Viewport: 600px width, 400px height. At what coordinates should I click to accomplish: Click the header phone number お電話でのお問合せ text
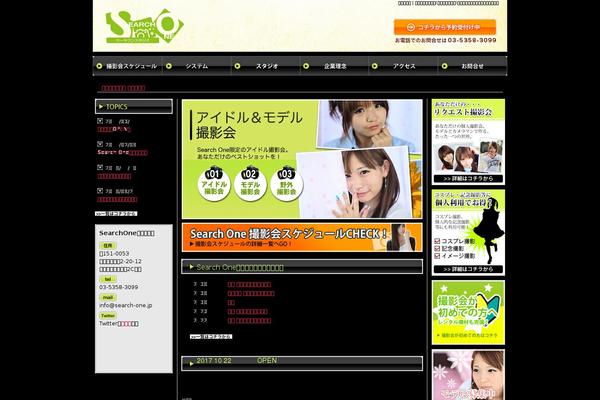(x=446, y=40)
